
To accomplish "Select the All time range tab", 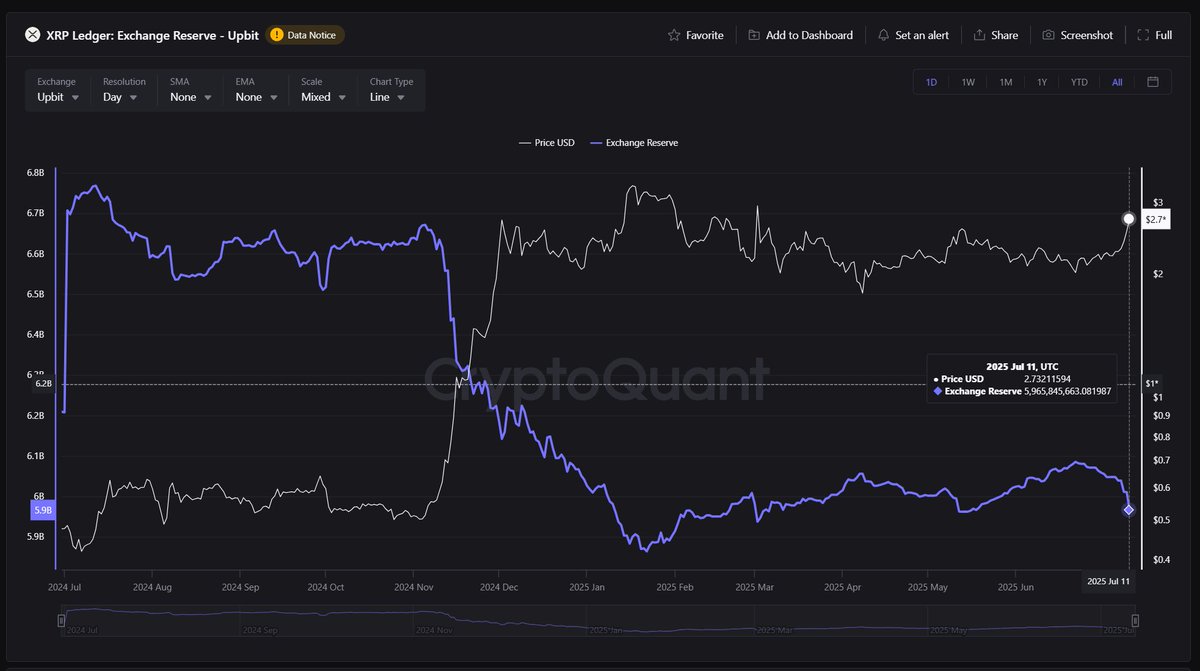I will pyautogui.click(x=1117, y=82).
